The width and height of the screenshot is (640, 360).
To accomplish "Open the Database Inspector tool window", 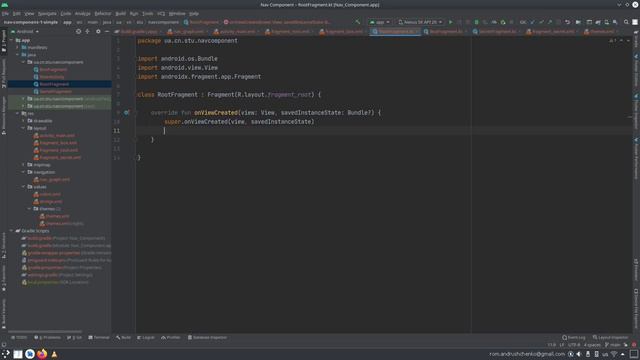I will click(x=207, y=338).
